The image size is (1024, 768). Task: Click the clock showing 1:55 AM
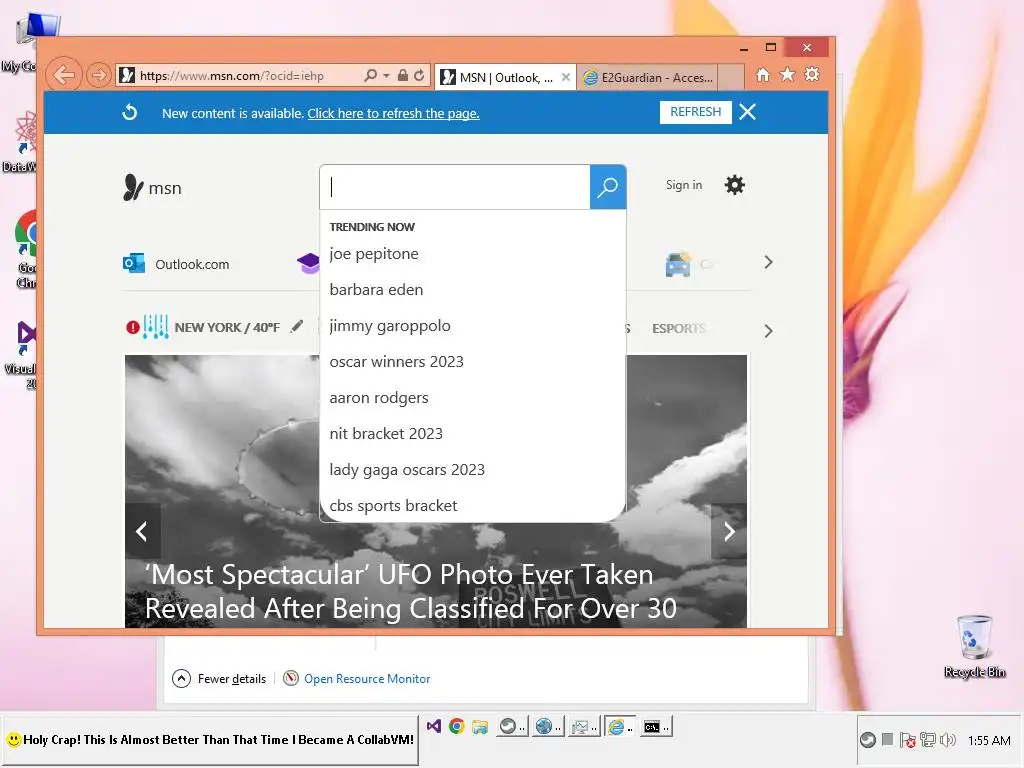coord(989,741)
